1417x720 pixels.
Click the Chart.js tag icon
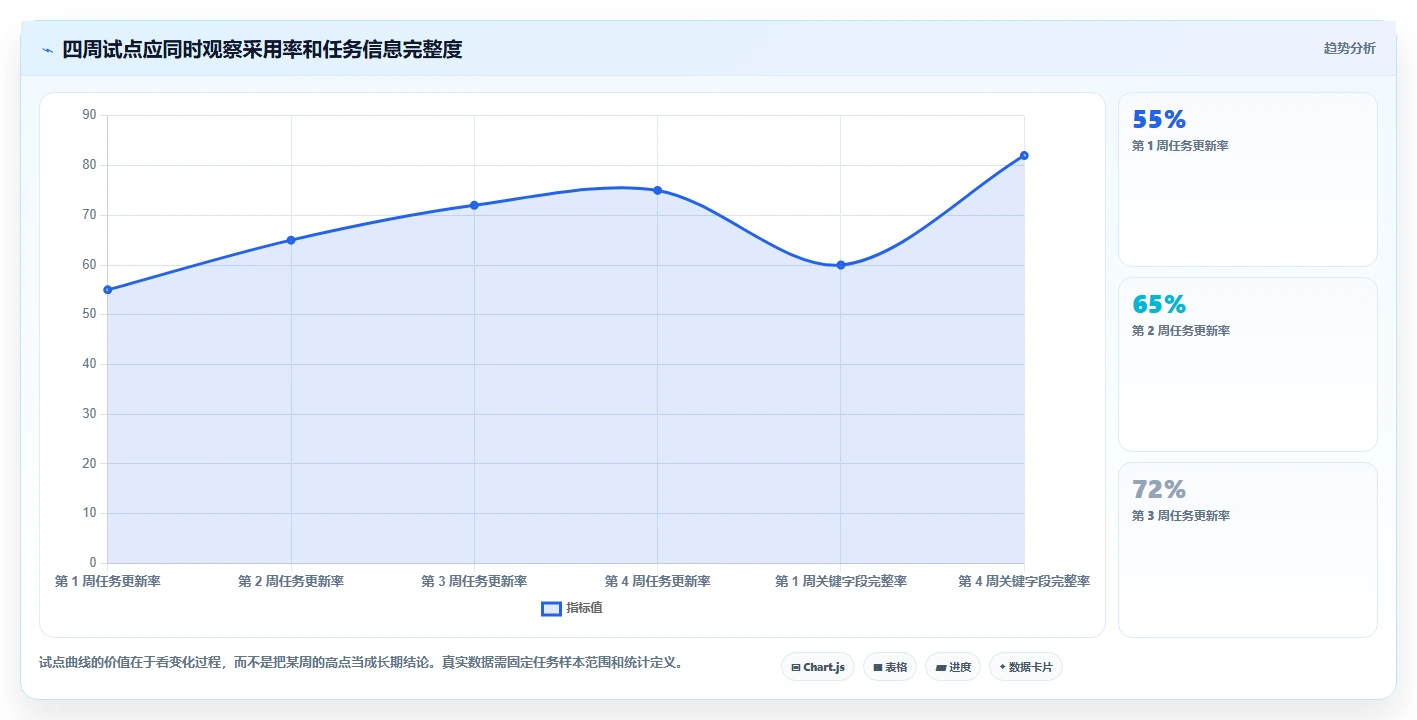coord(796,667)
